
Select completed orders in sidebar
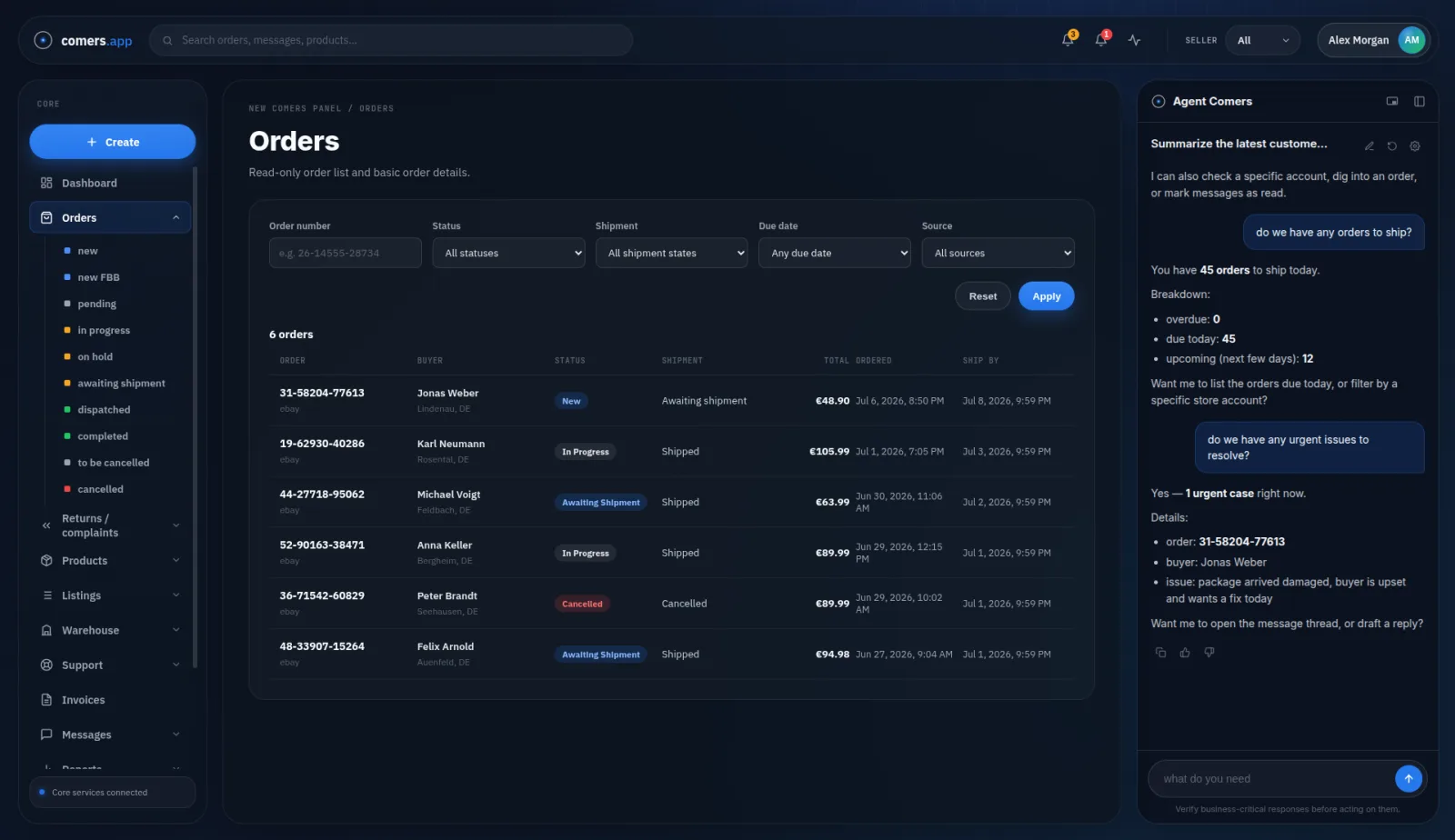103,436
